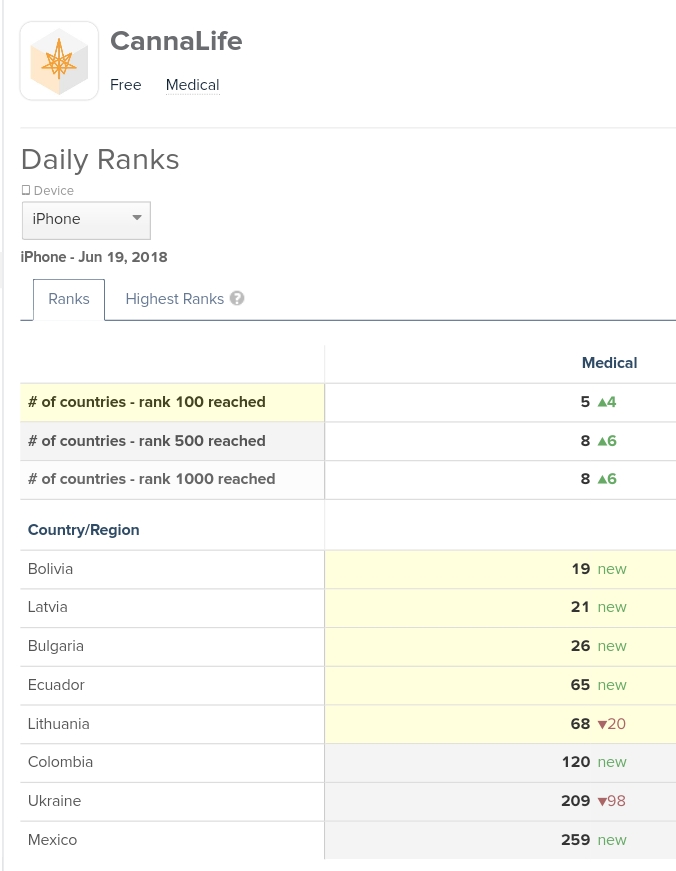Click the Ecuador rank value 65

point(580,685)
